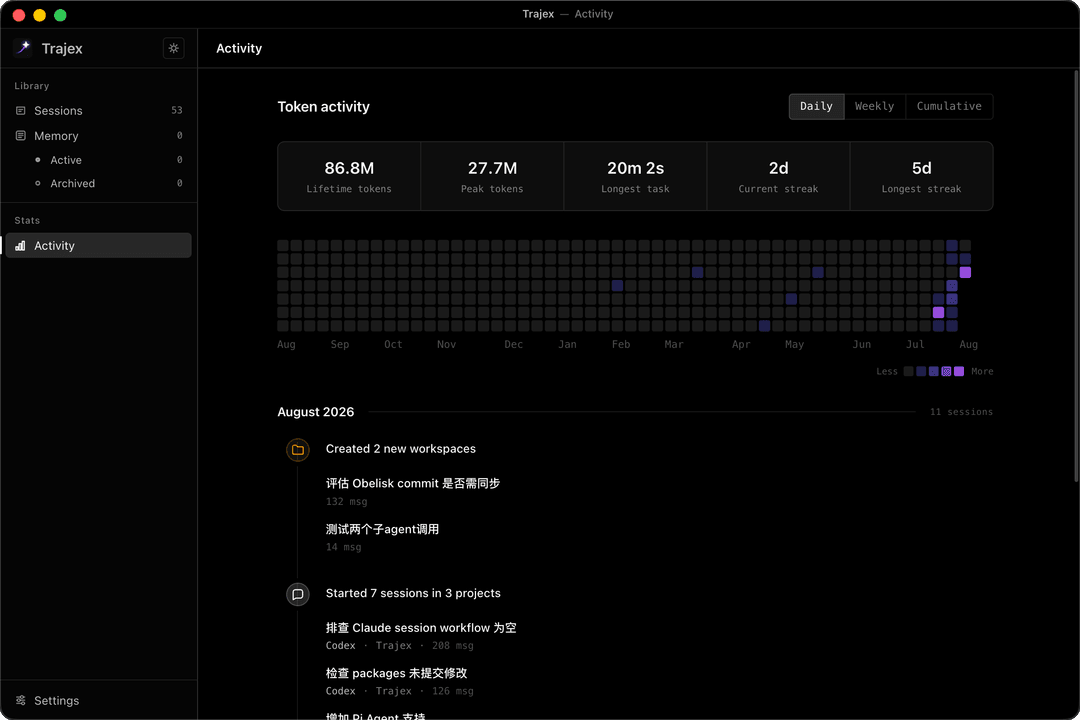Click the main panel vertical scrollbar
Viewport: 1080px width, 720px height.
(x=1076, y=276)
